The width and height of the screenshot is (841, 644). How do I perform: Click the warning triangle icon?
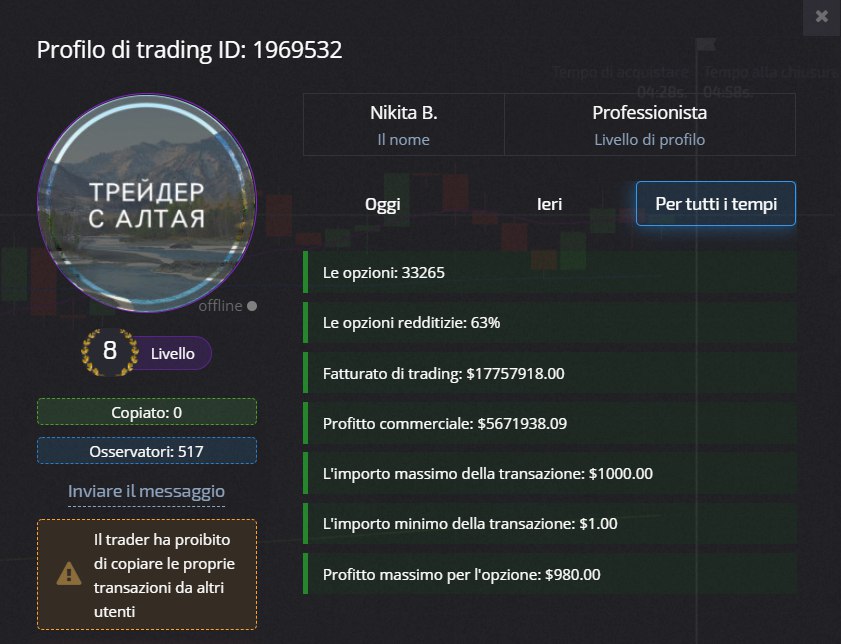tap(68, 573)
